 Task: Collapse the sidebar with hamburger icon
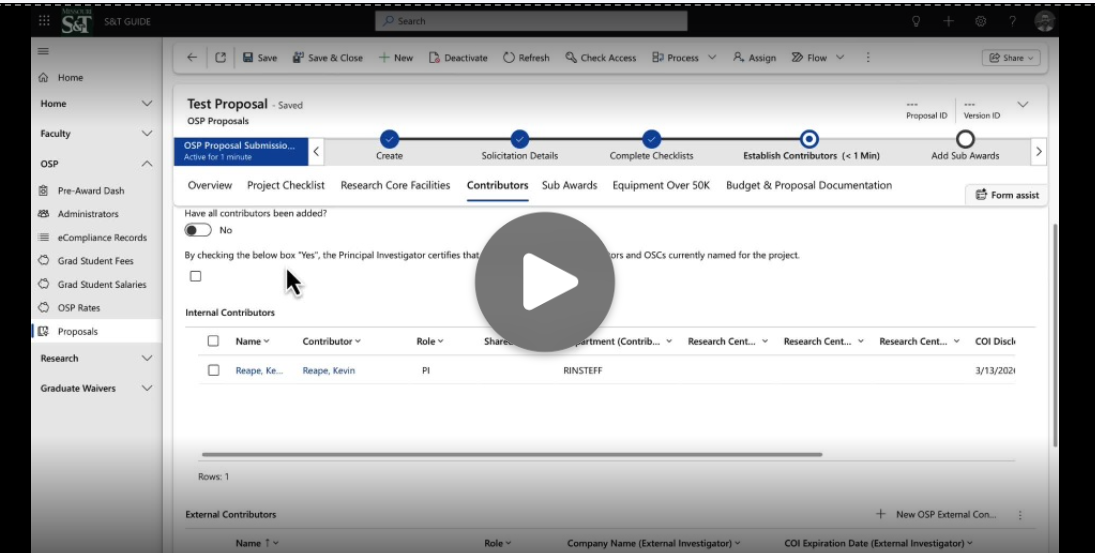43,51
